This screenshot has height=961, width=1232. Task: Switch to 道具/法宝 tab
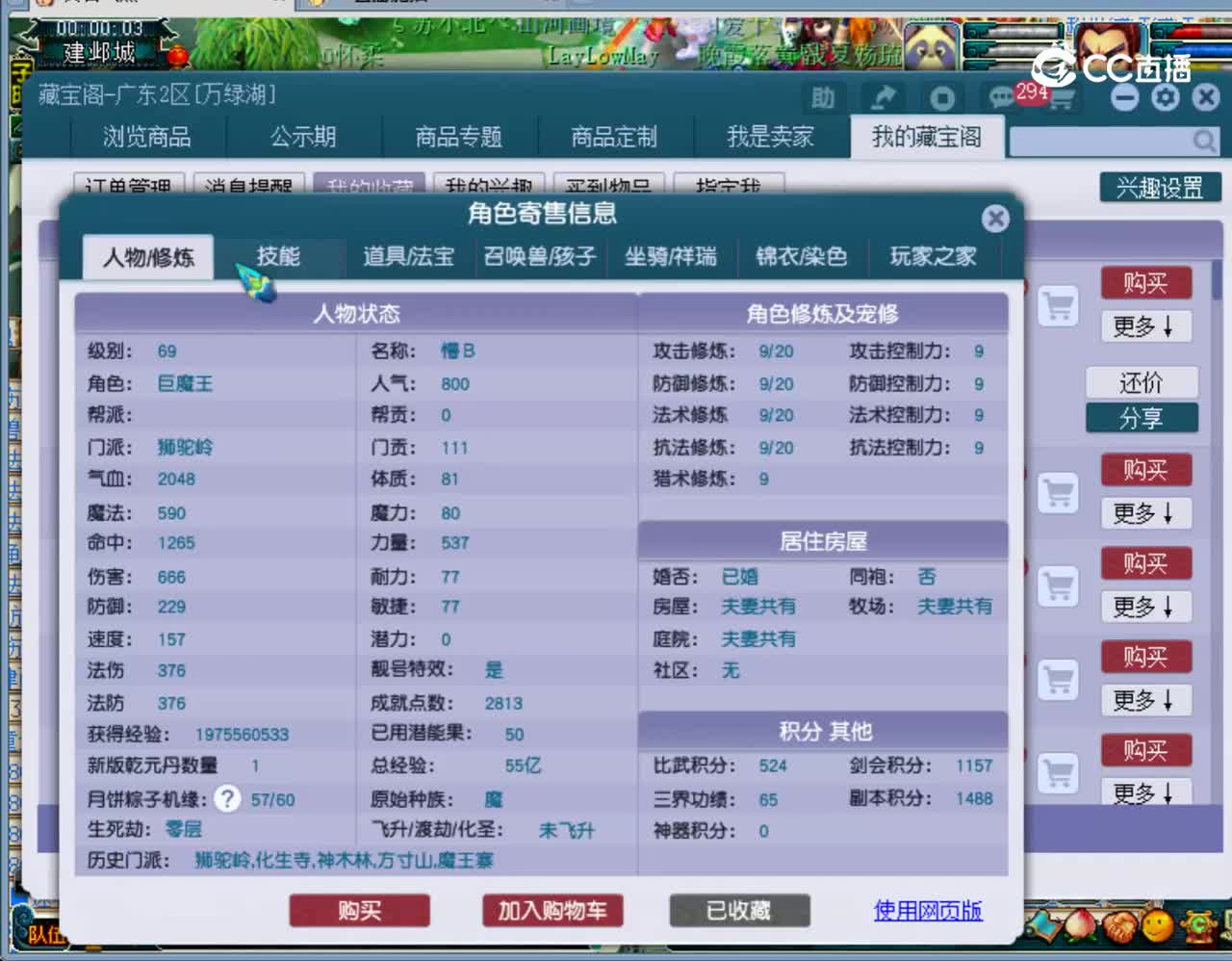click(408, 256)
